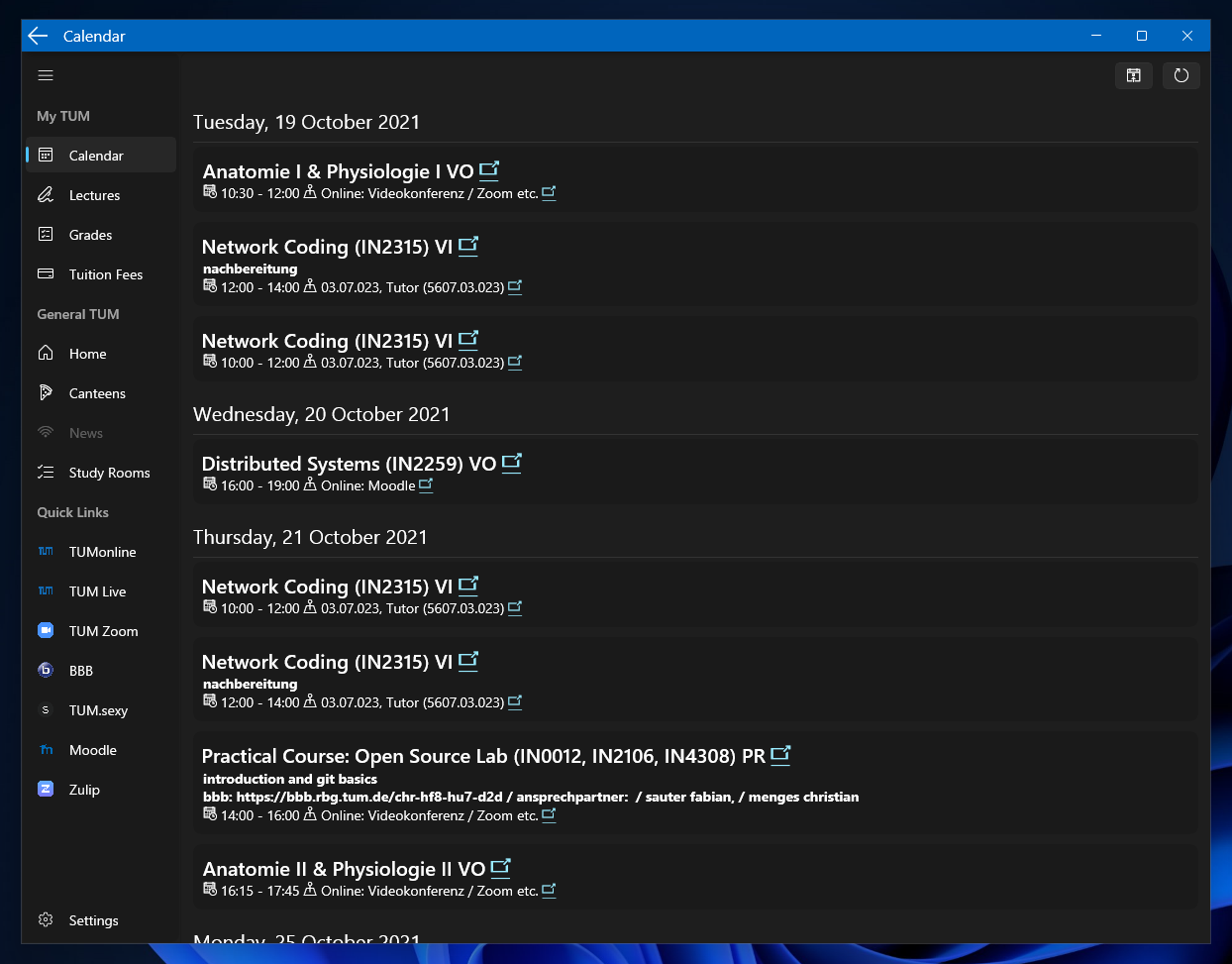The width and height of the screenshot is (1232, 964).
Task: Click the Zulip logo icon
Action: click(46, 789)
